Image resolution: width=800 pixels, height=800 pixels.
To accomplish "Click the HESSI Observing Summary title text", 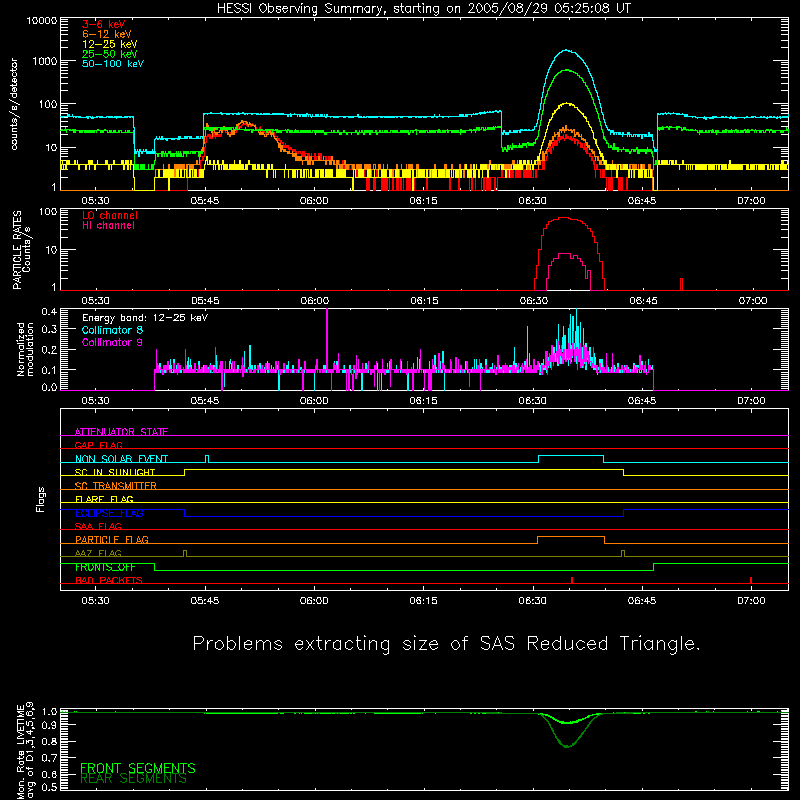I will (x=424, y=9).
